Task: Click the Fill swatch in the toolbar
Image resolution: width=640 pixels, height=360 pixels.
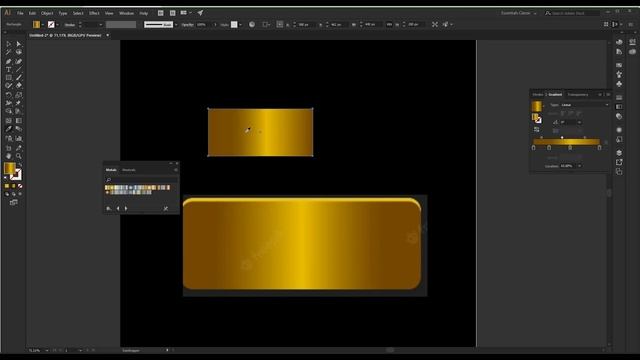Action: pyautogui.click(x=9, y=168)
